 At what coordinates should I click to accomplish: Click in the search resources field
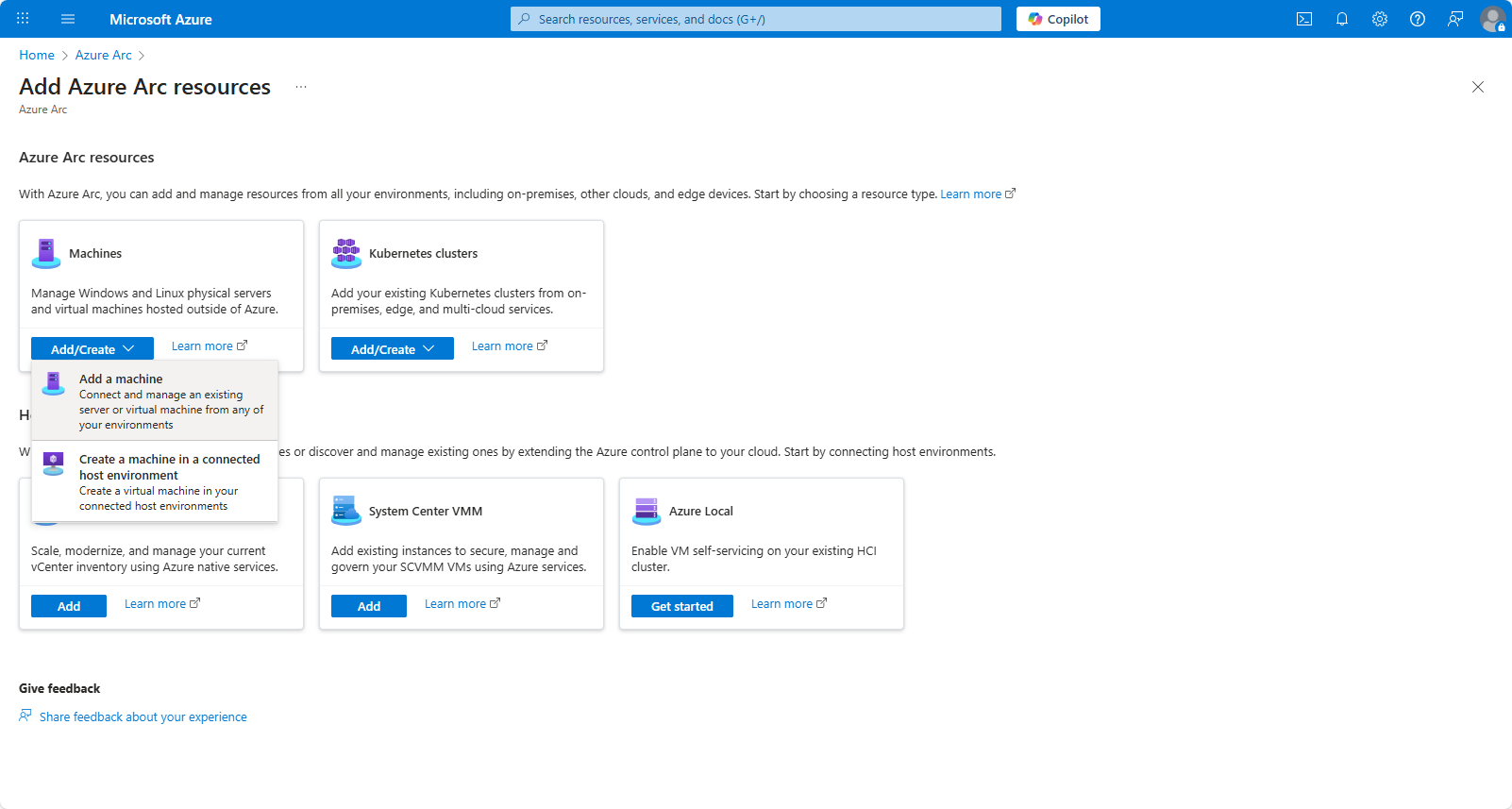pos(755,19)
